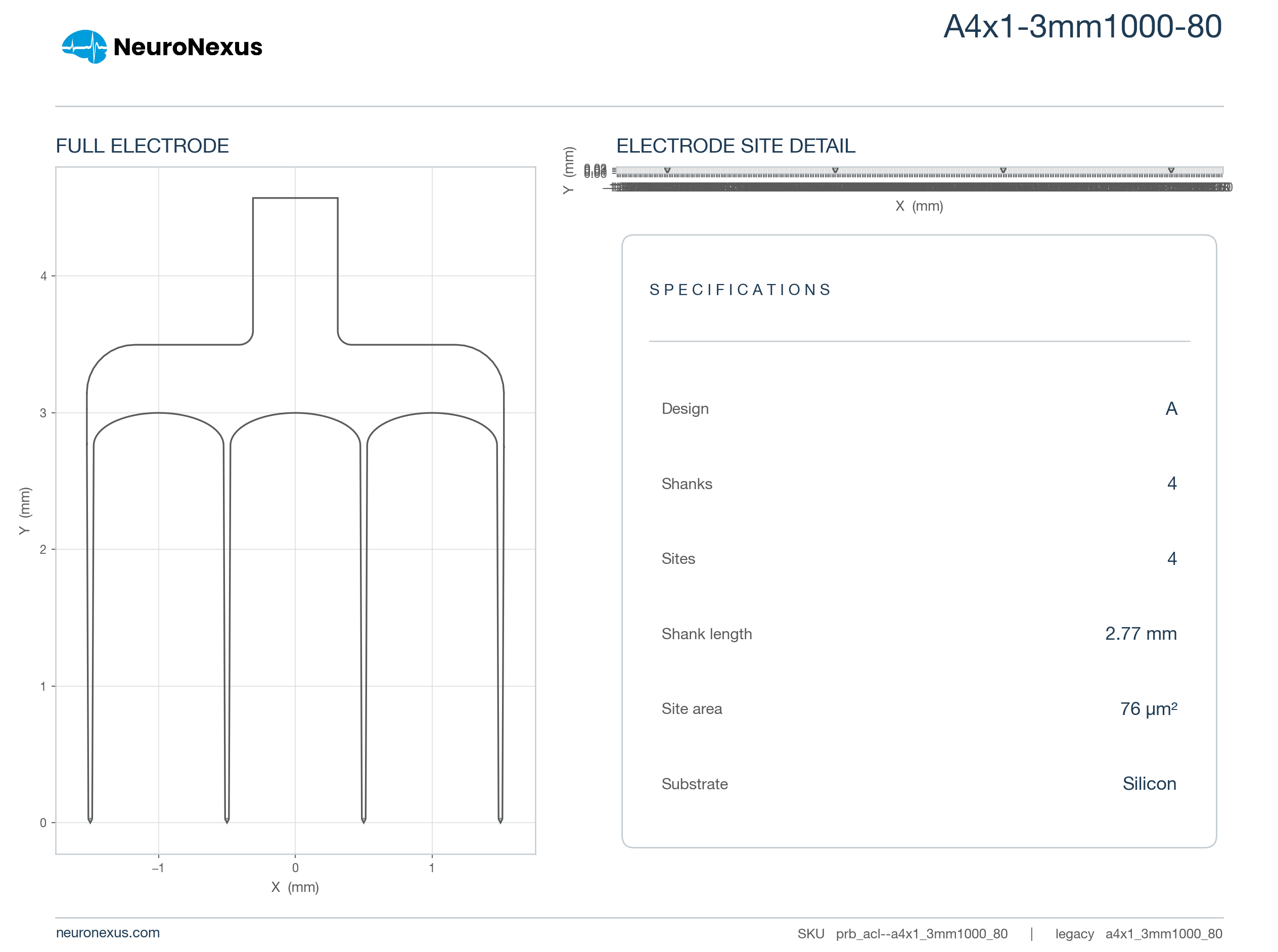Click X-axis tick label –1

(x=158, y=867)
